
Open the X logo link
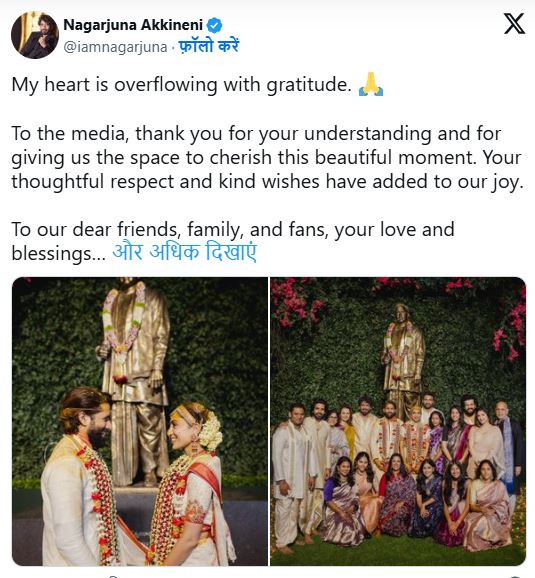[514, 24]
